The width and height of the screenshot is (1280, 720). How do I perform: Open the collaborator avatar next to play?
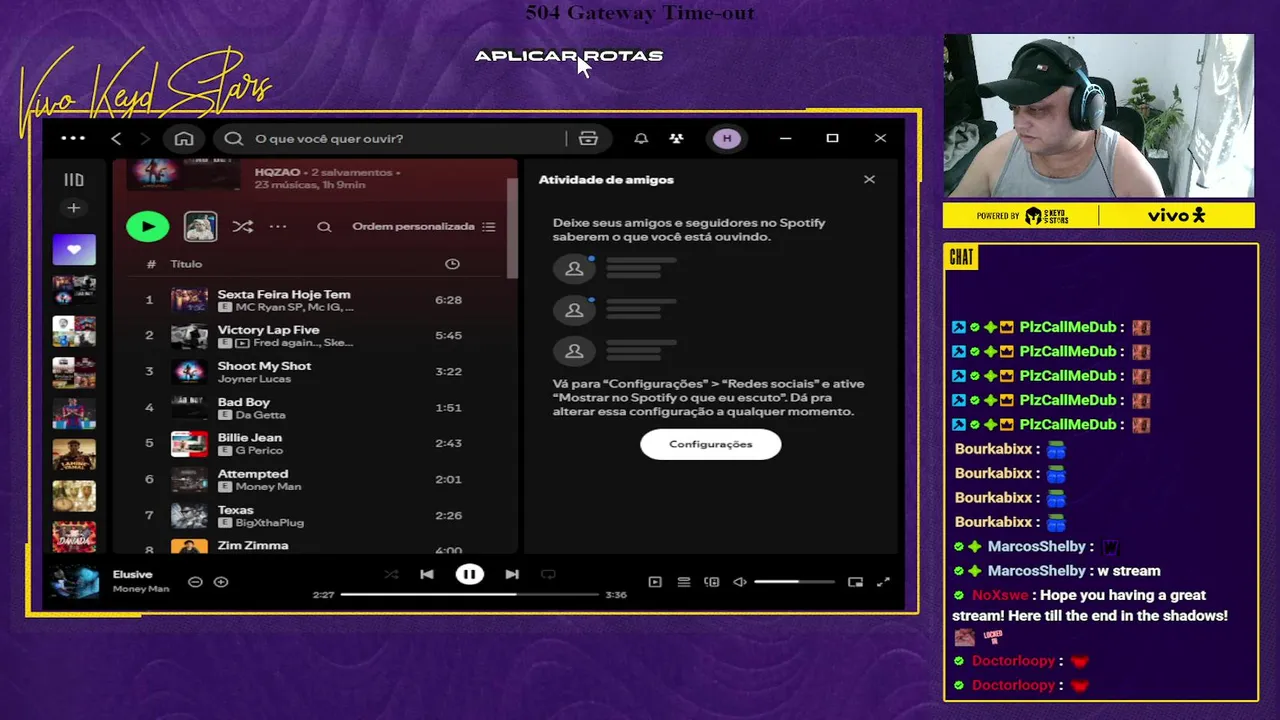click(200, 227)
